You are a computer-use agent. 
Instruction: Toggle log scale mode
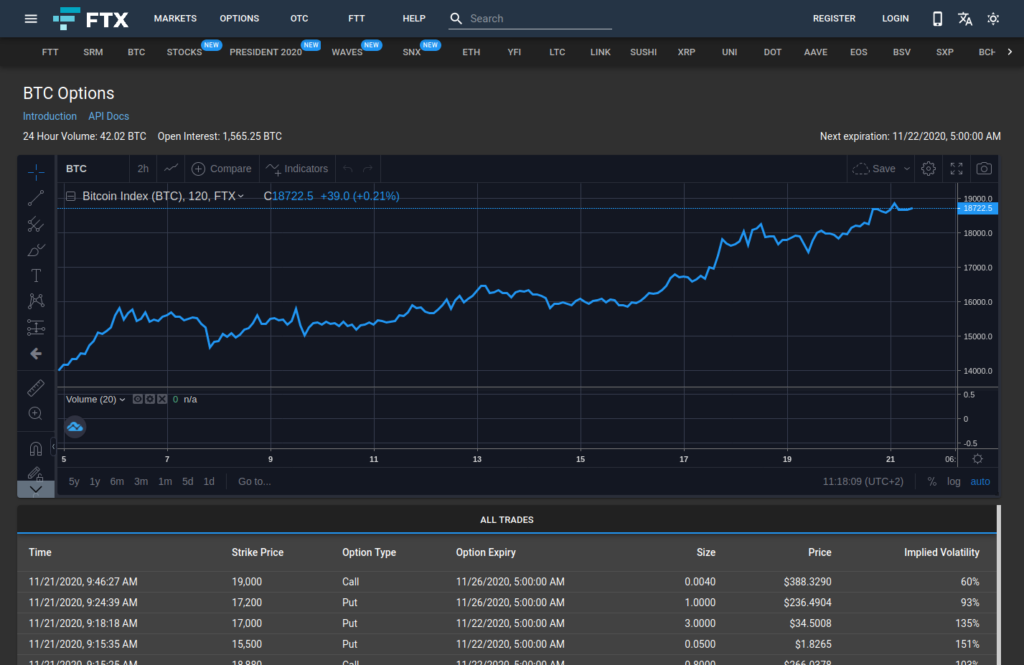point(953,481)
